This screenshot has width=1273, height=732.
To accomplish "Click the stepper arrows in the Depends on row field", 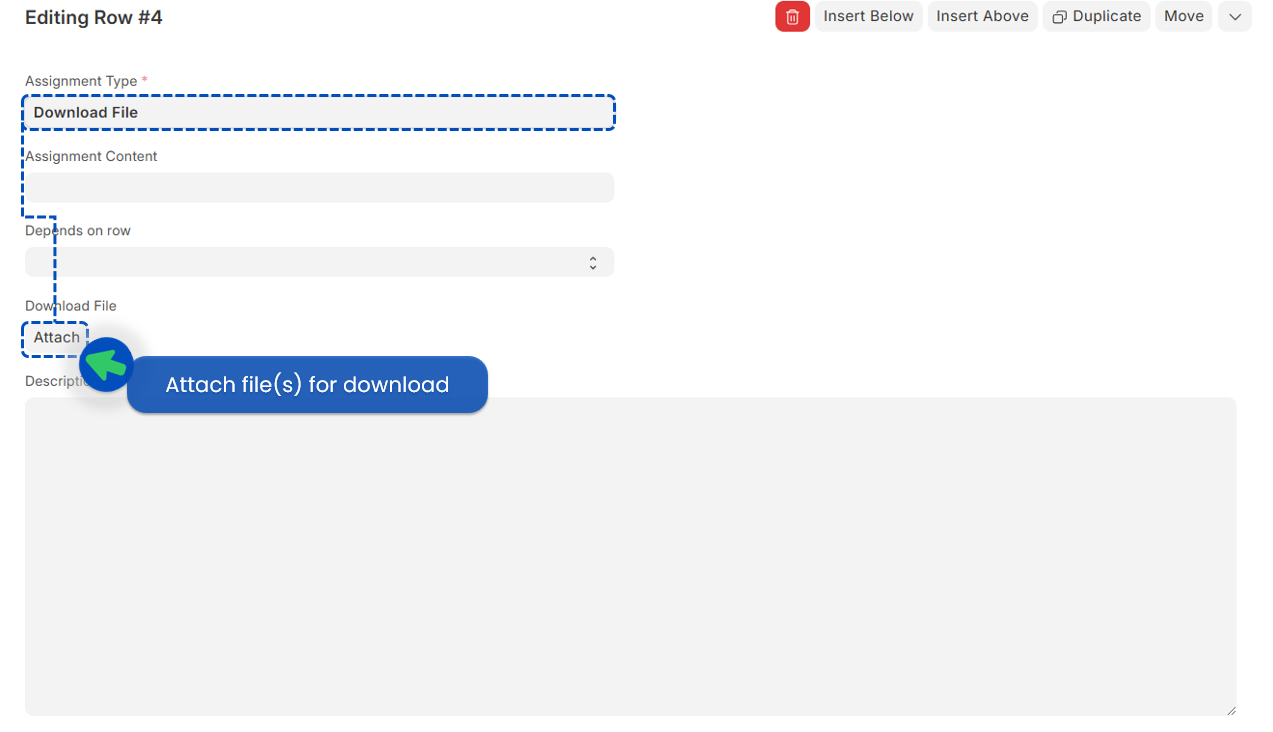I will (593, 261).
